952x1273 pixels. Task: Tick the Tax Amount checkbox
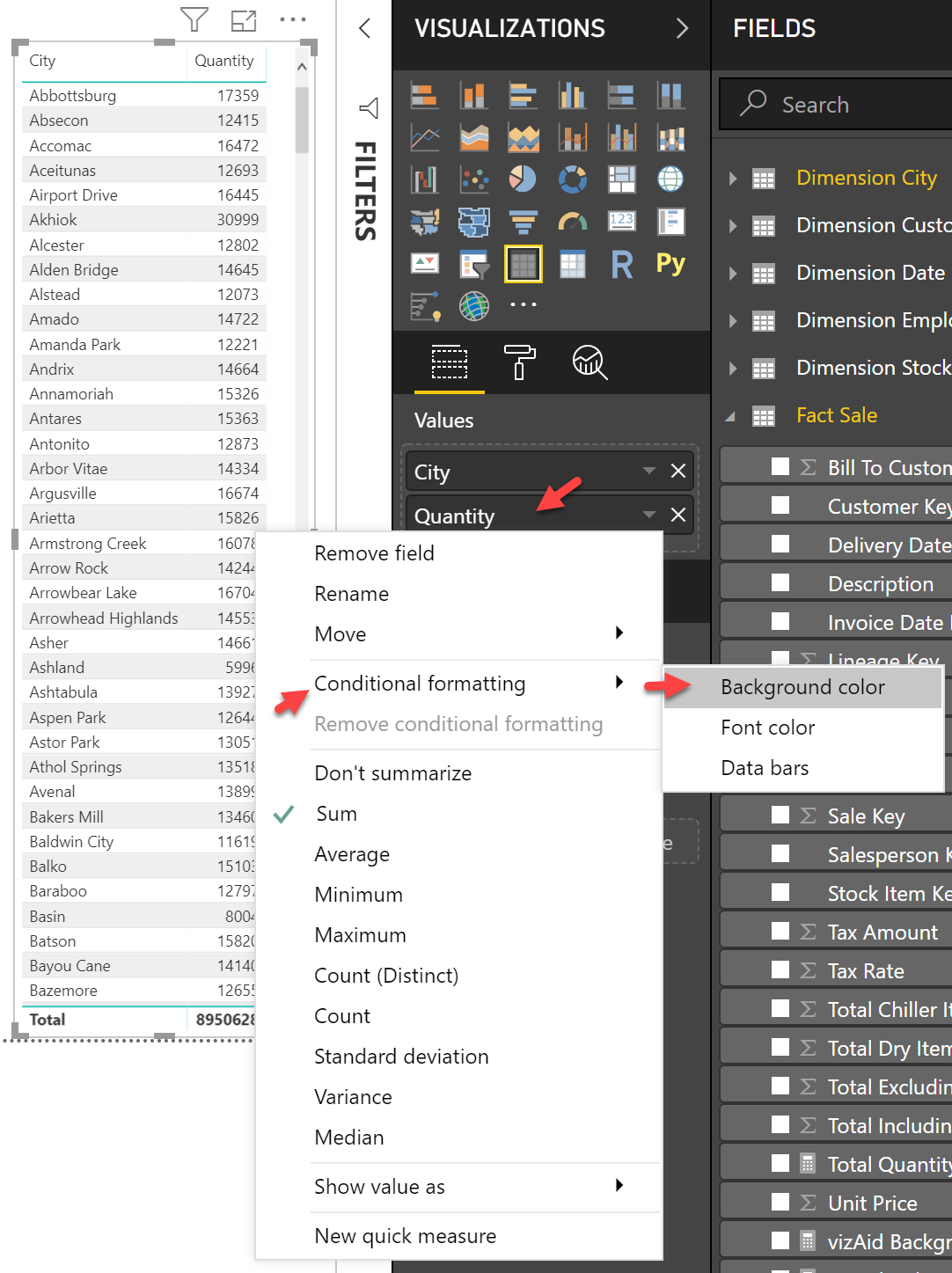tap(780, 931)
